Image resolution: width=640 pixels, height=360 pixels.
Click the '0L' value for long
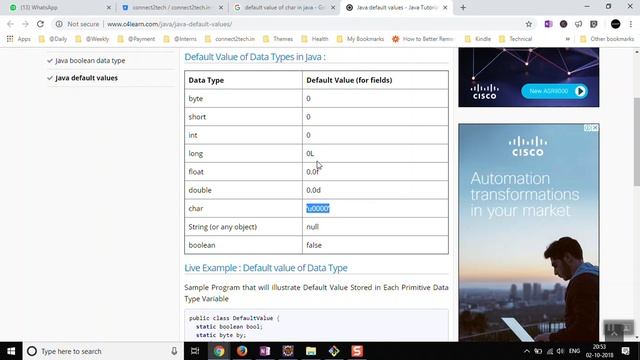point(310,153)
